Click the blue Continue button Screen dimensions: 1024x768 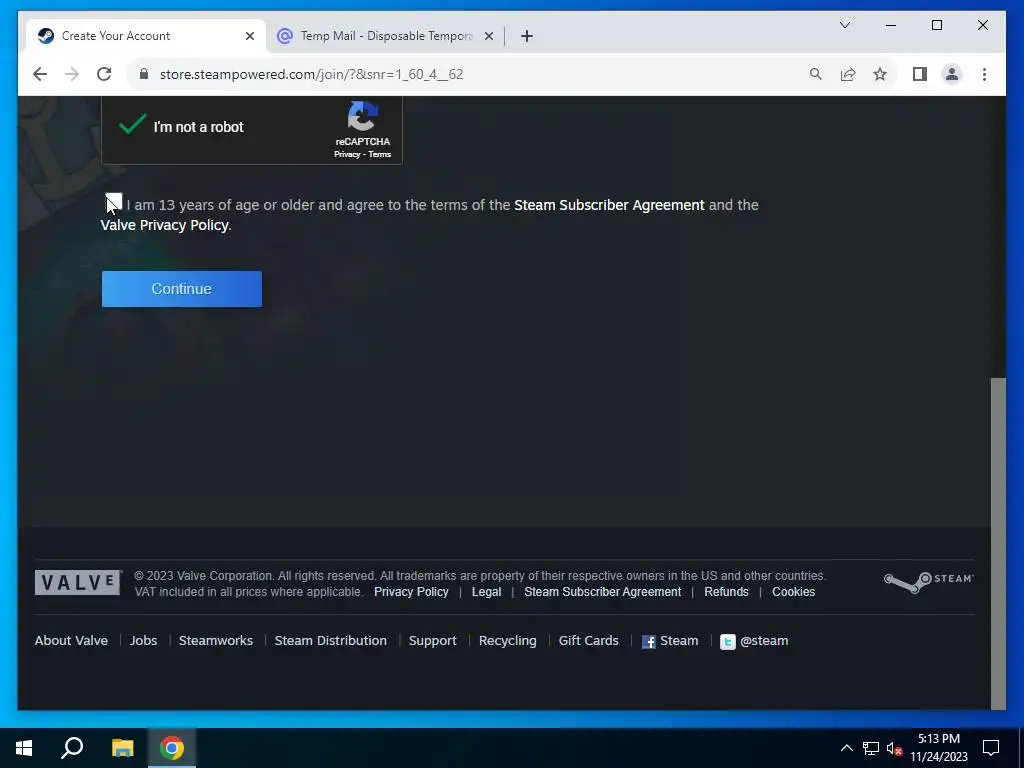182,289
